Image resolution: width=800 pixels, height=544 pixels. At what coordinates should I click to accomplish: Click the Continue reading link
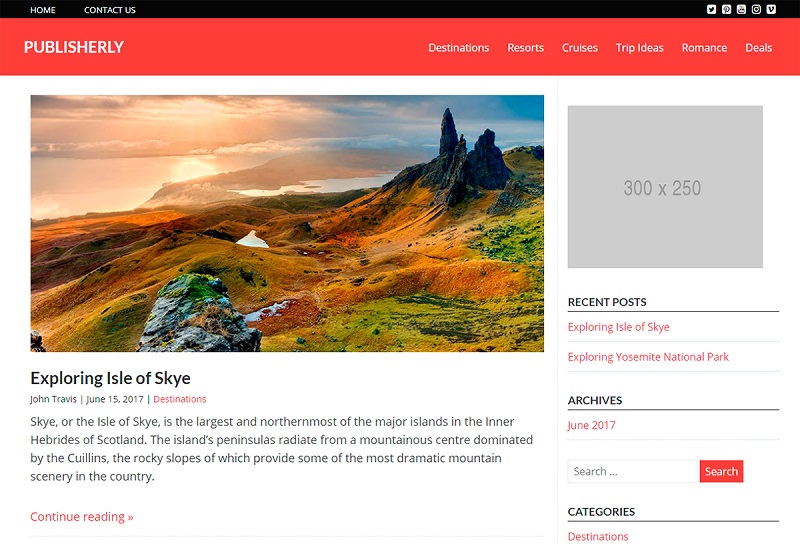(x=82, y=516)
